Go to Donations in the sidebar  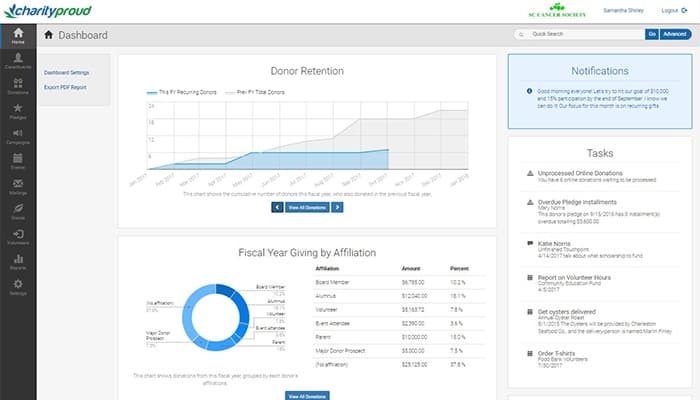click(18, 84)
